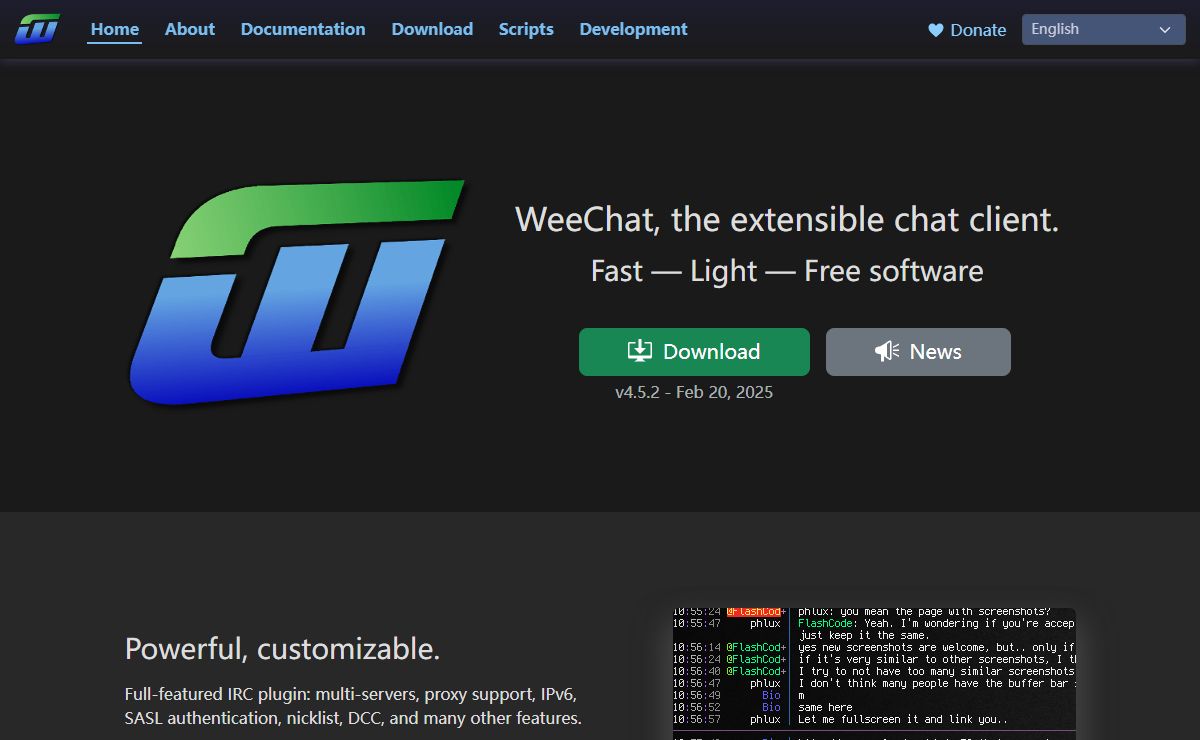Click the download icon in green button
The width and height of the screenshot is (1200, 740).
pyautogui.click(x=640, y=351)
